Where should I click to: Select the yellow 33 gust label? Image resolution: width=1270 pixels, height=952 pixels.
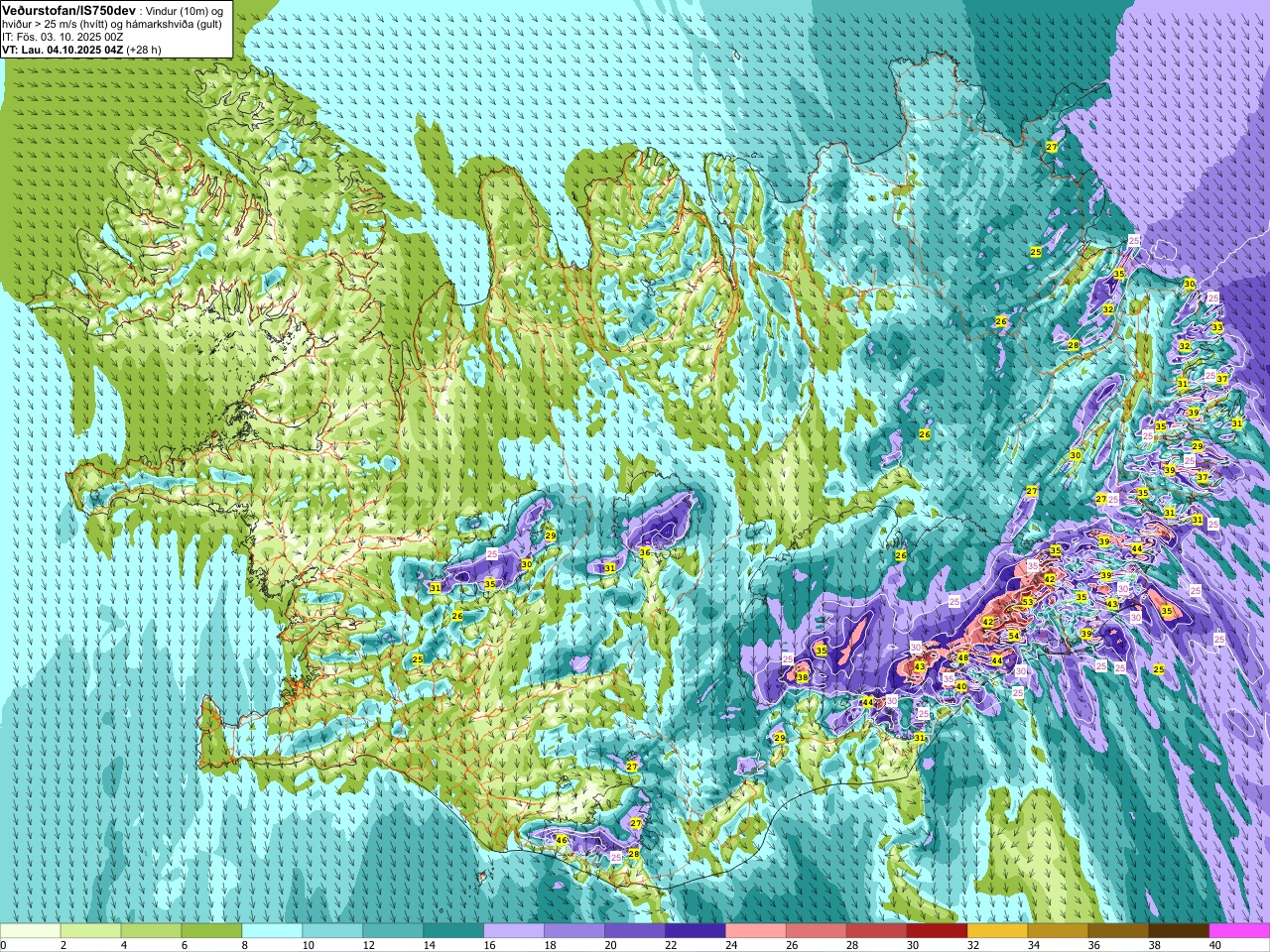click(1217, 327)
